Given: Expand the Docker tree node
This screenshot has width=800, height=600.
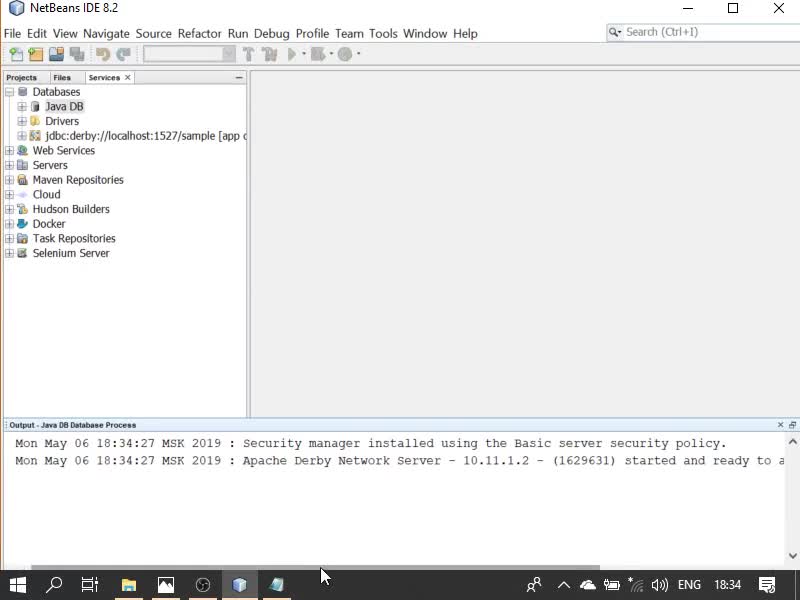Looking at the screenshot, I should pyautogui.click(x=9, y=224).
